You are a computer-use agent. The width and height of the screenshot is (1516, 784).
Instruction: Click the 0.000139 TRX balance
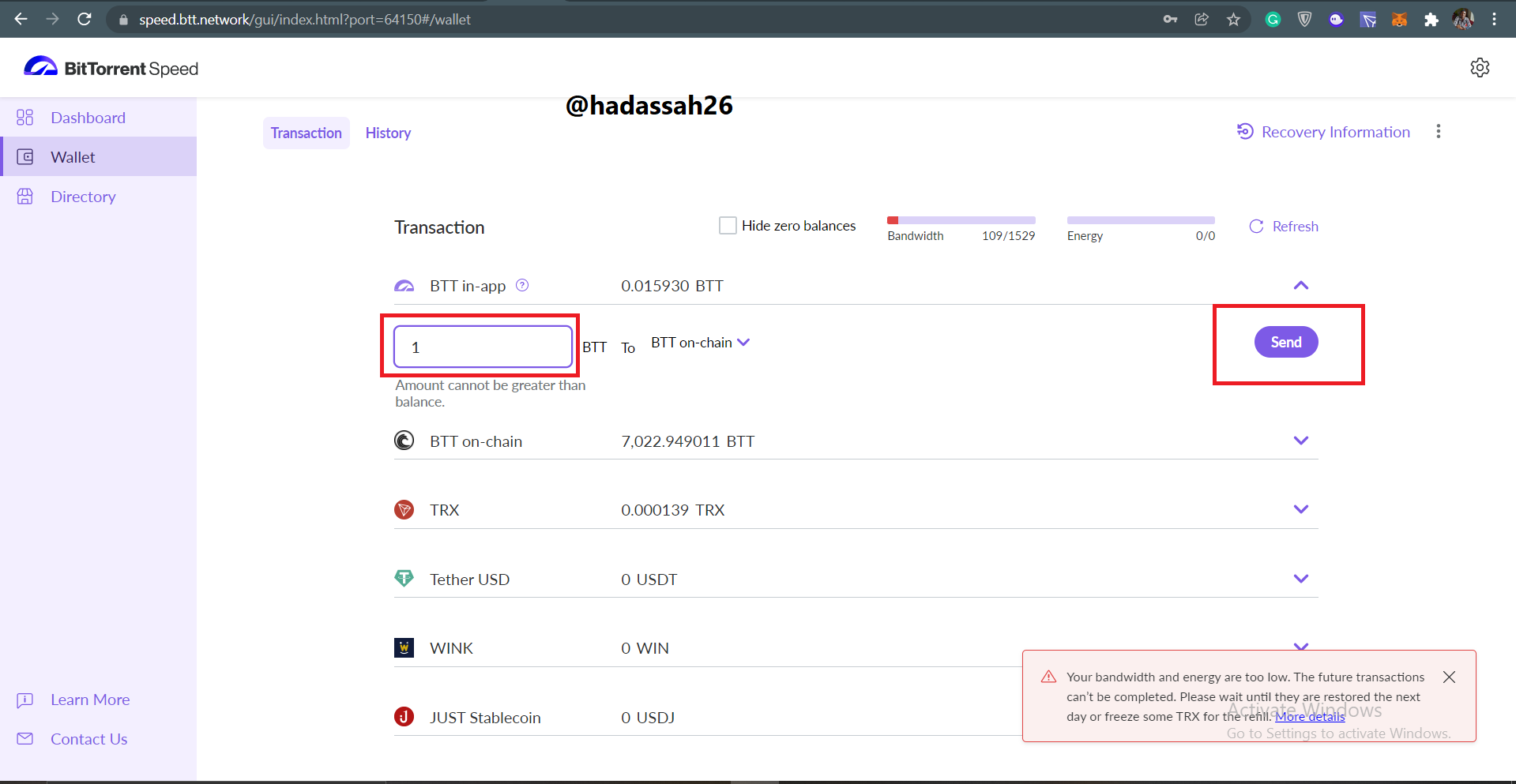(x=672, y=510)
